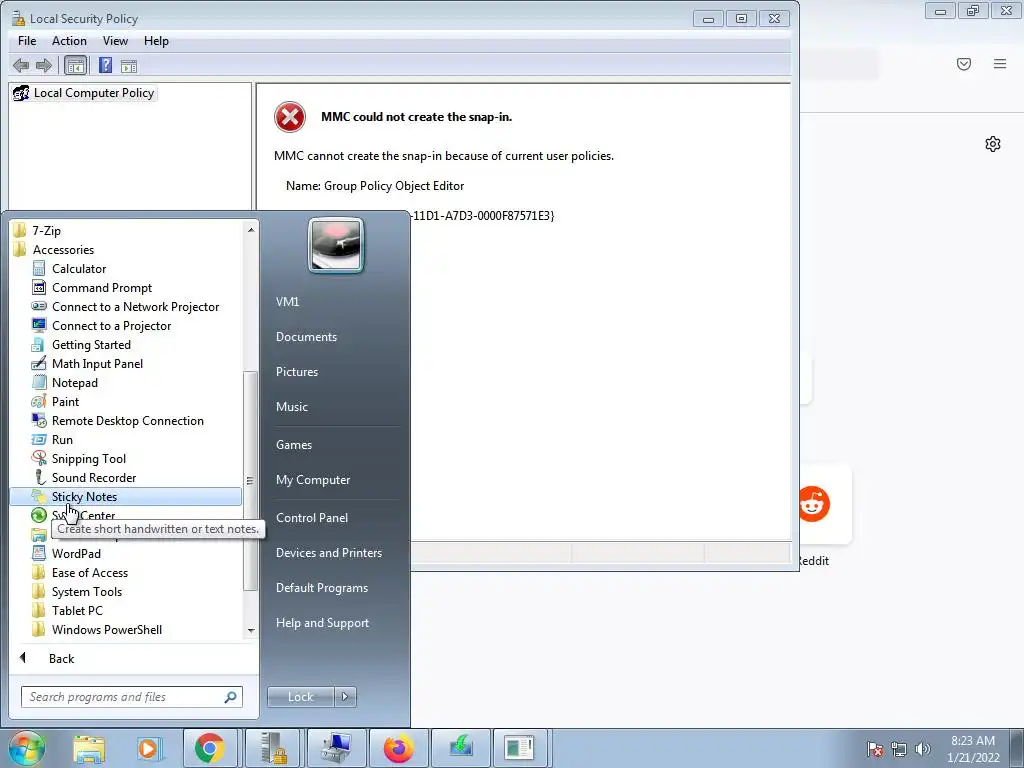The width and height of the screenshot is (1024, 768).
Task: Open Help and Support
Action: pos(322,623)
